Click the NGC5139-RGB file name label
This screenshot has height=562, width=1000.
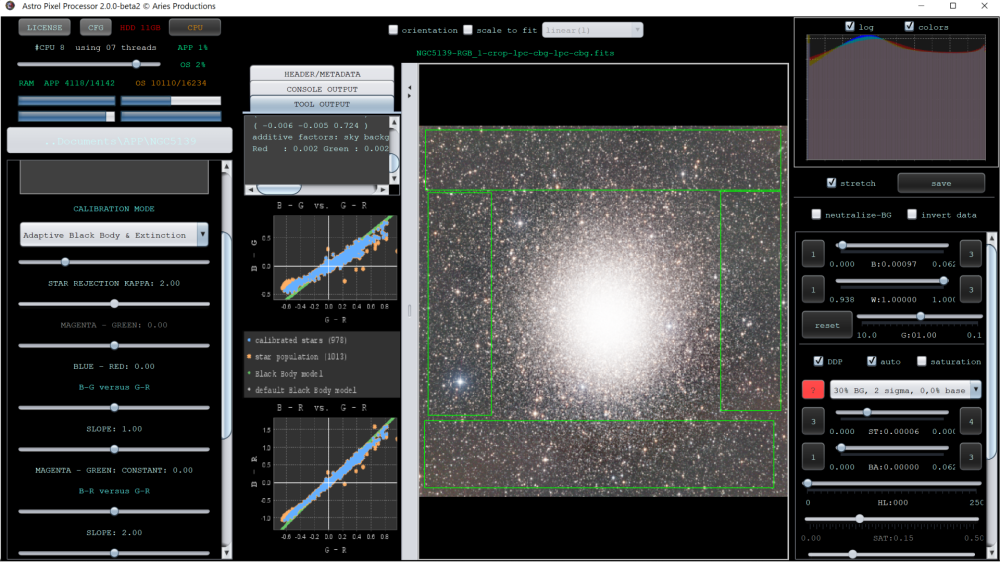(515, 53)
